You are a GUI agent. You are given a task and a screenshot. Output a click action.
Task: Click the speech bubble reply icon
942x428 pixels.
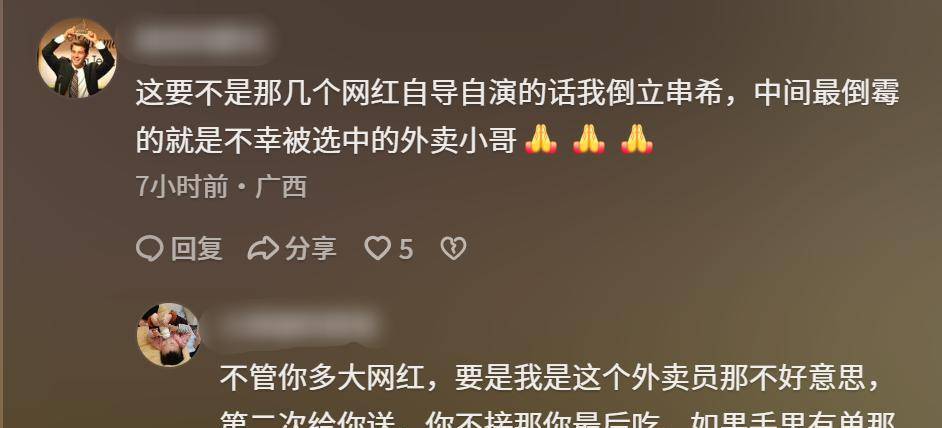click(x=150, y=248)
